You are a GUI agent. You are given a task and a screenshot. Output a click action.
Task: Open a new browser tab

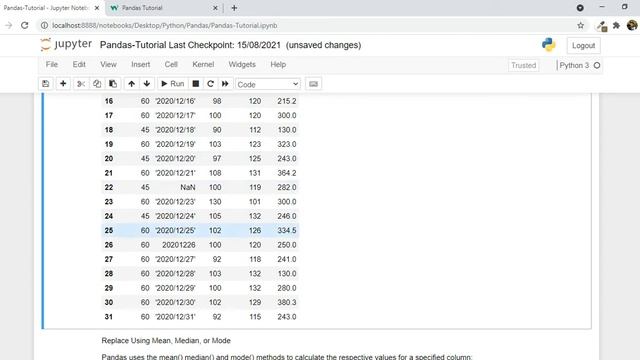pos(234,8)
